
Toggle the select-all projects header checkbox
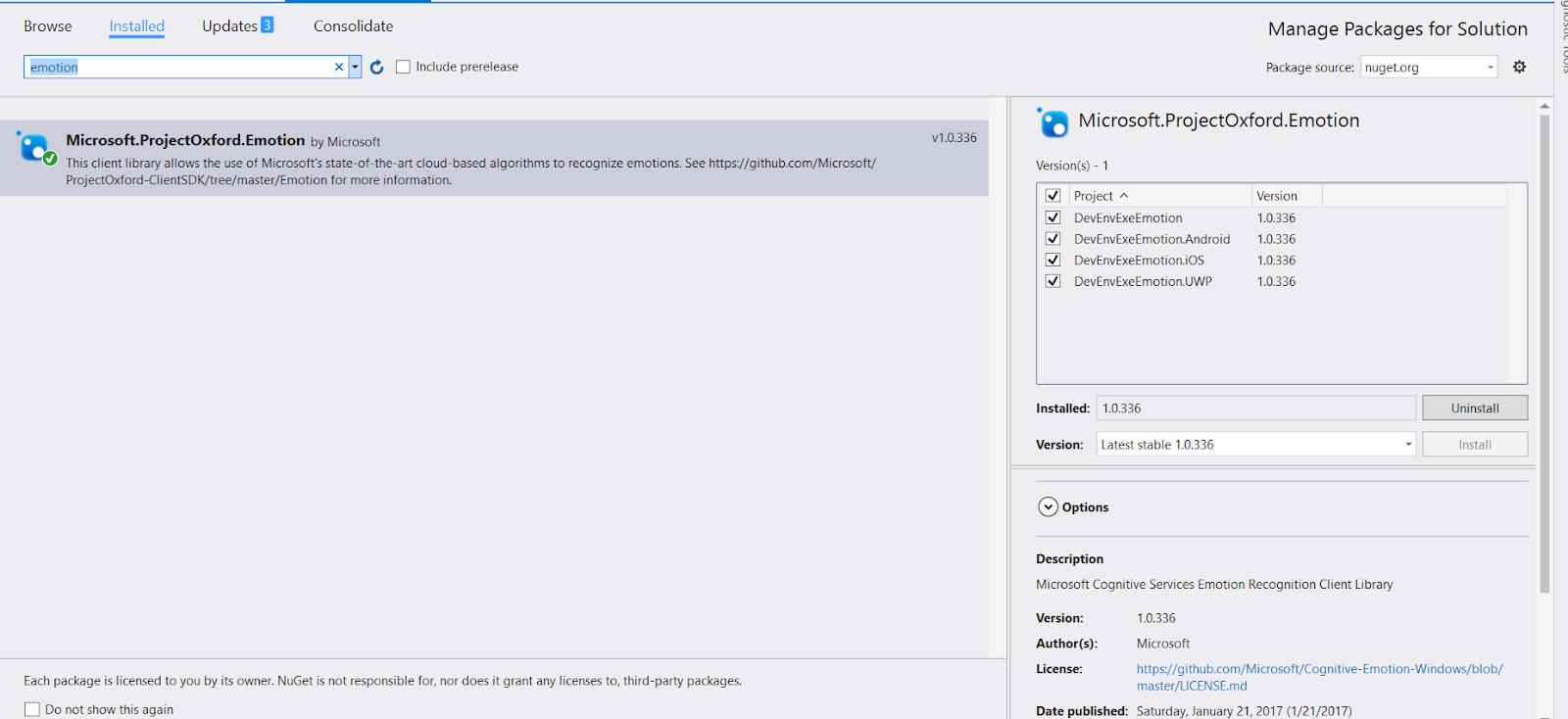click(1053, 196)
